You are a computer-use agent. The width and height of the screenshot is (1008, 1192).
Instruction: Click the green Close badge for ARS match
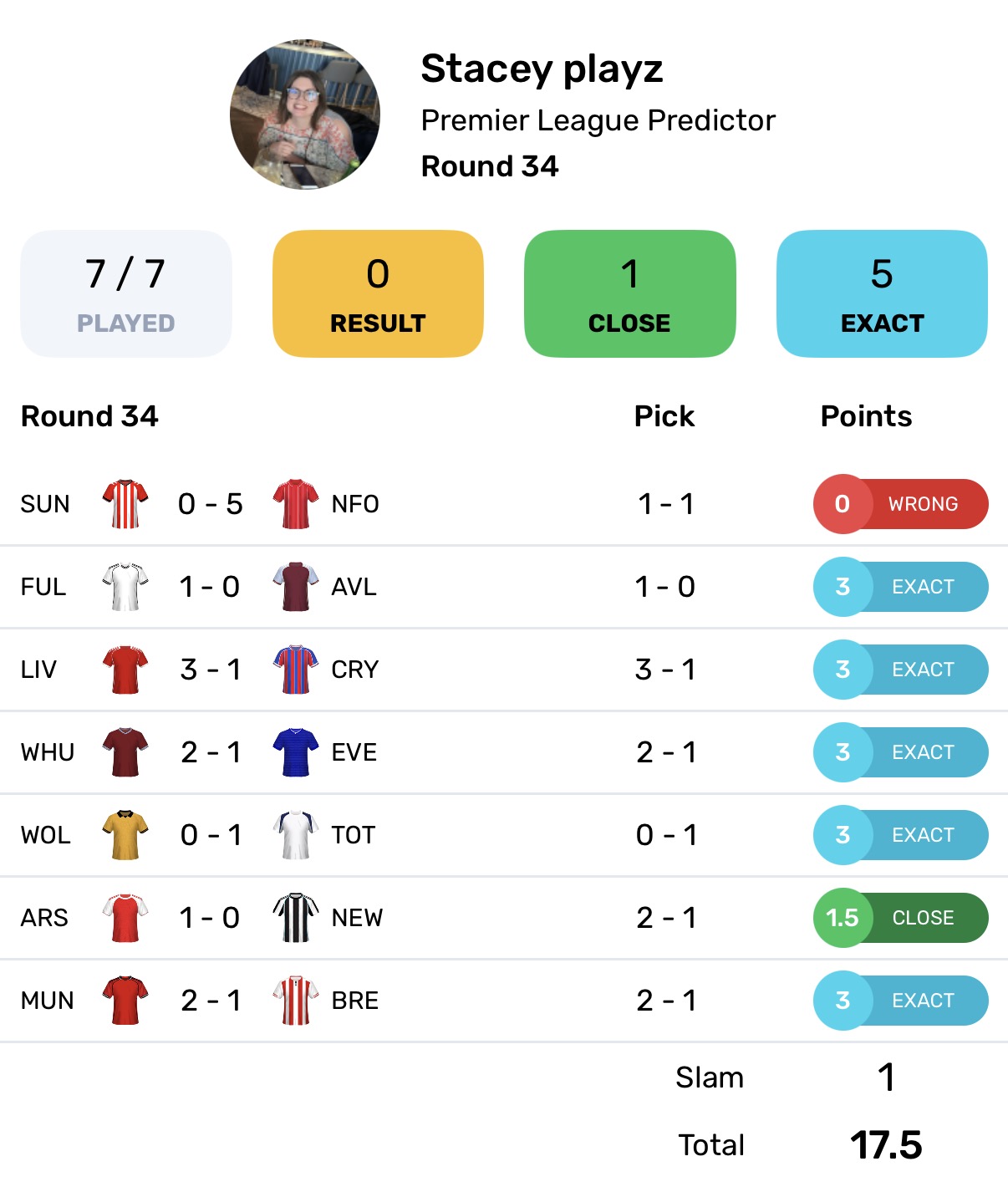click(901, 918)
